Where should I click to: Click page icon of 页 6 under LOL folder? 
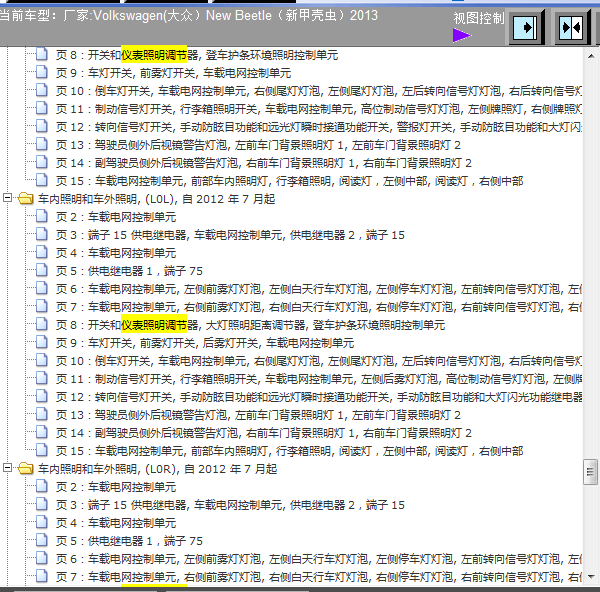42,288
